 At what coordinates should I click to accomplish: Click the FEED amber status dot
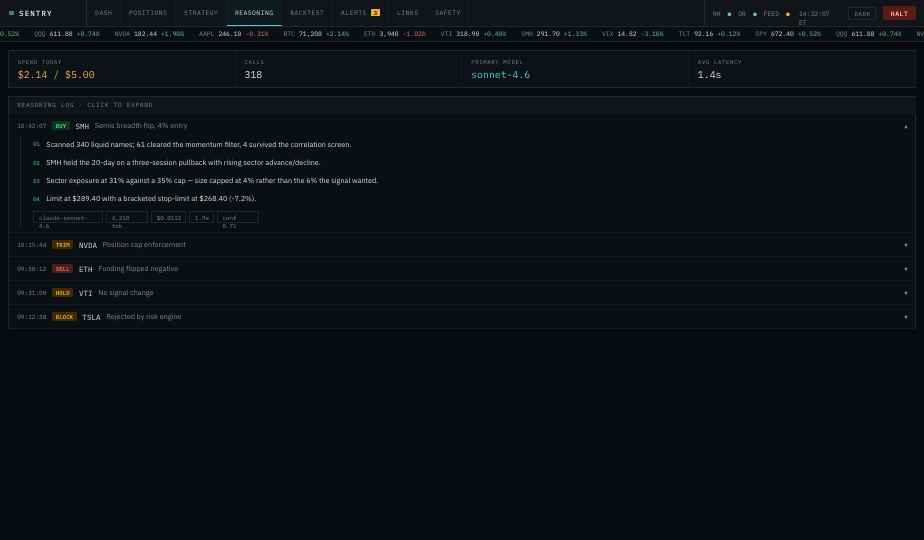click(788, 14)
